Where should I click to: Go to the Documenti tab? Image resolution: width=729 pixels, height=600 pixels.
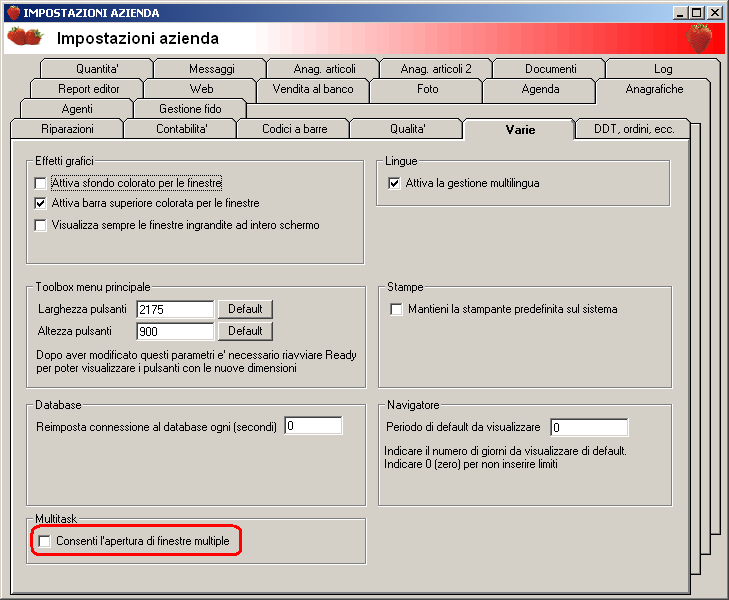pos(550,69)
